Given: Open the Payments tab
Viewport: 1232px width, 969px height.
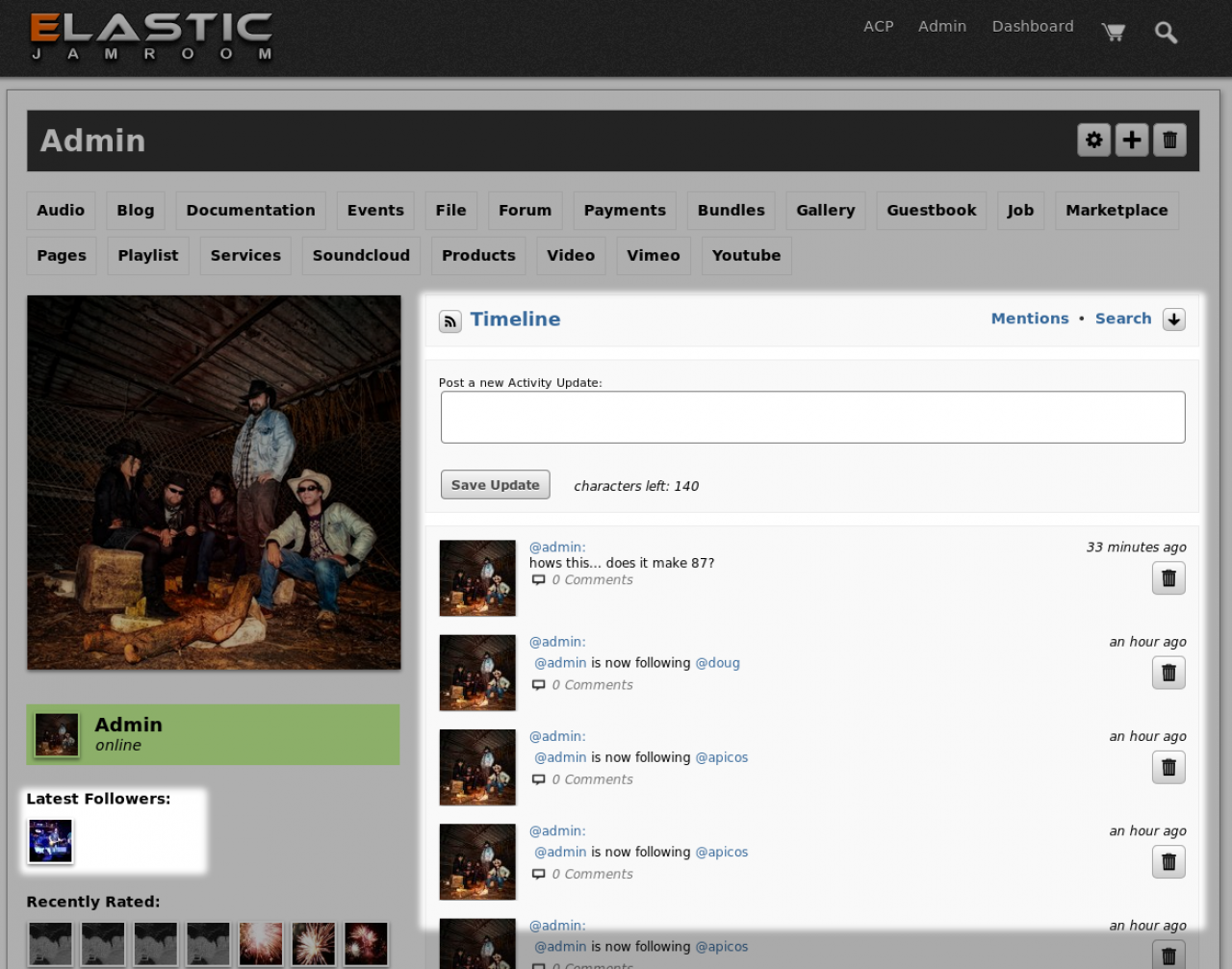Looking at the screenshot, I should 625,211.
